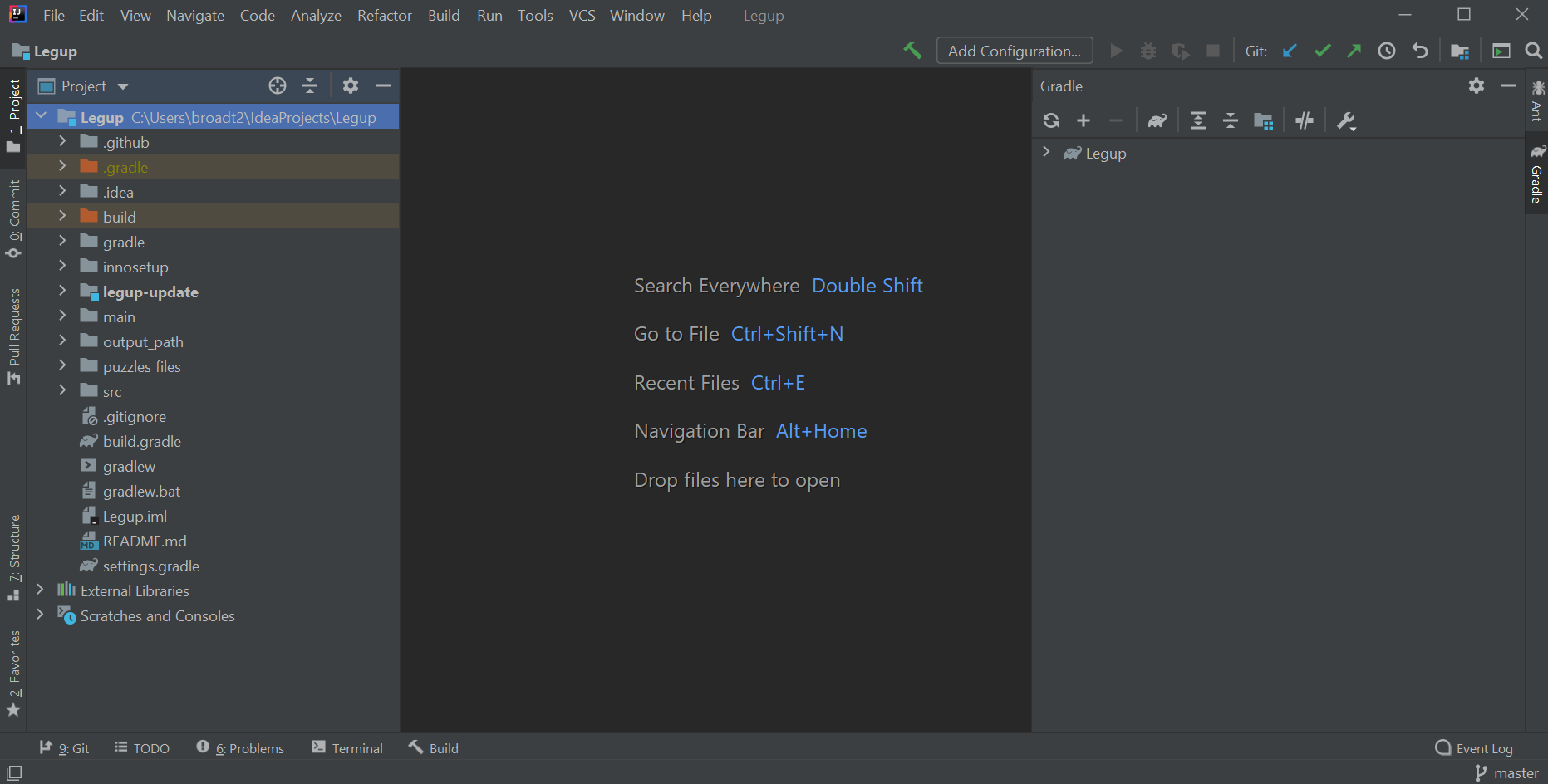Click the green Build Project hammer icon

click(x=912, y=51)
